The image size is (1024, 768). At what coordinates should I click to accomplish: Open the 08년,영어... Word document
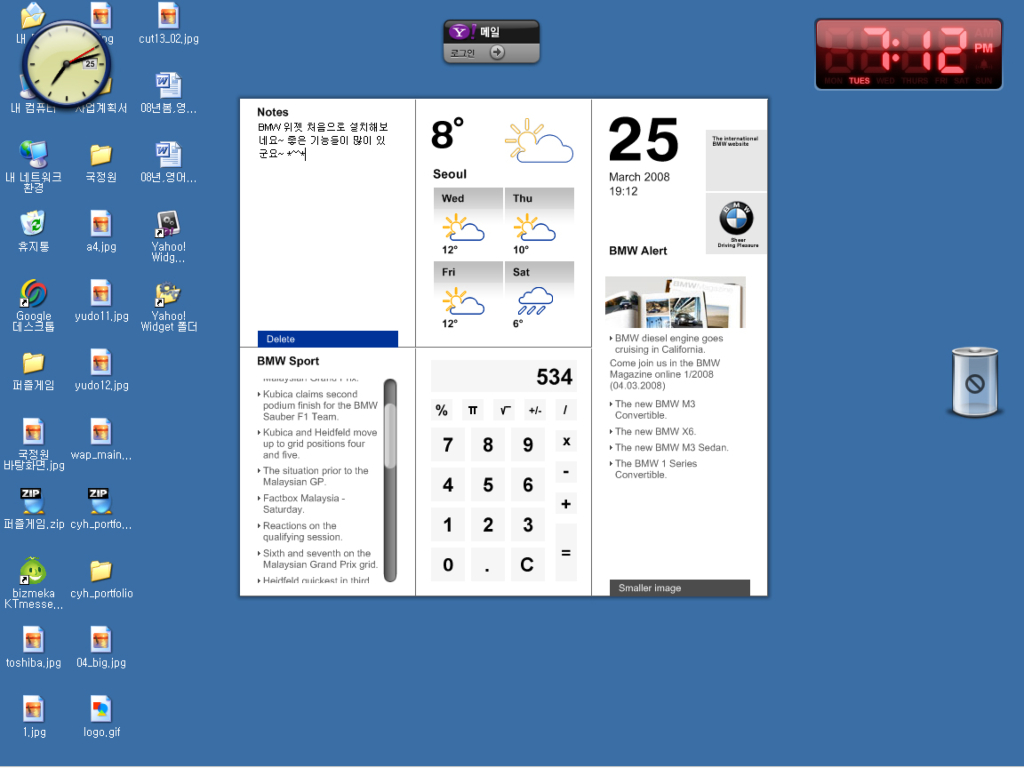coord(168,162)
